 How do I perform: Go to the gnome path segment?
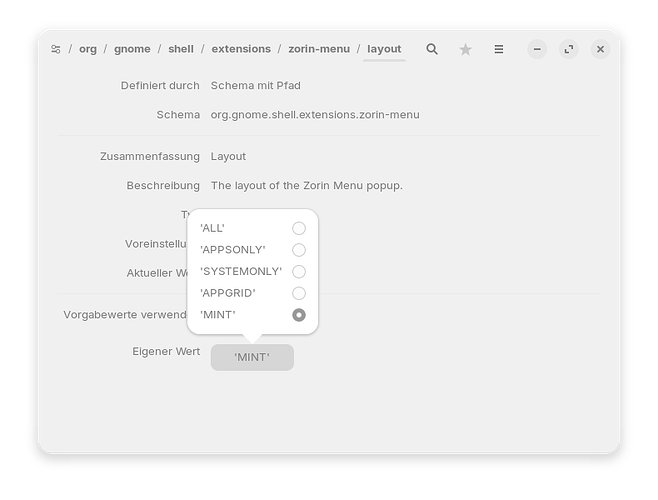click(133, 49)
